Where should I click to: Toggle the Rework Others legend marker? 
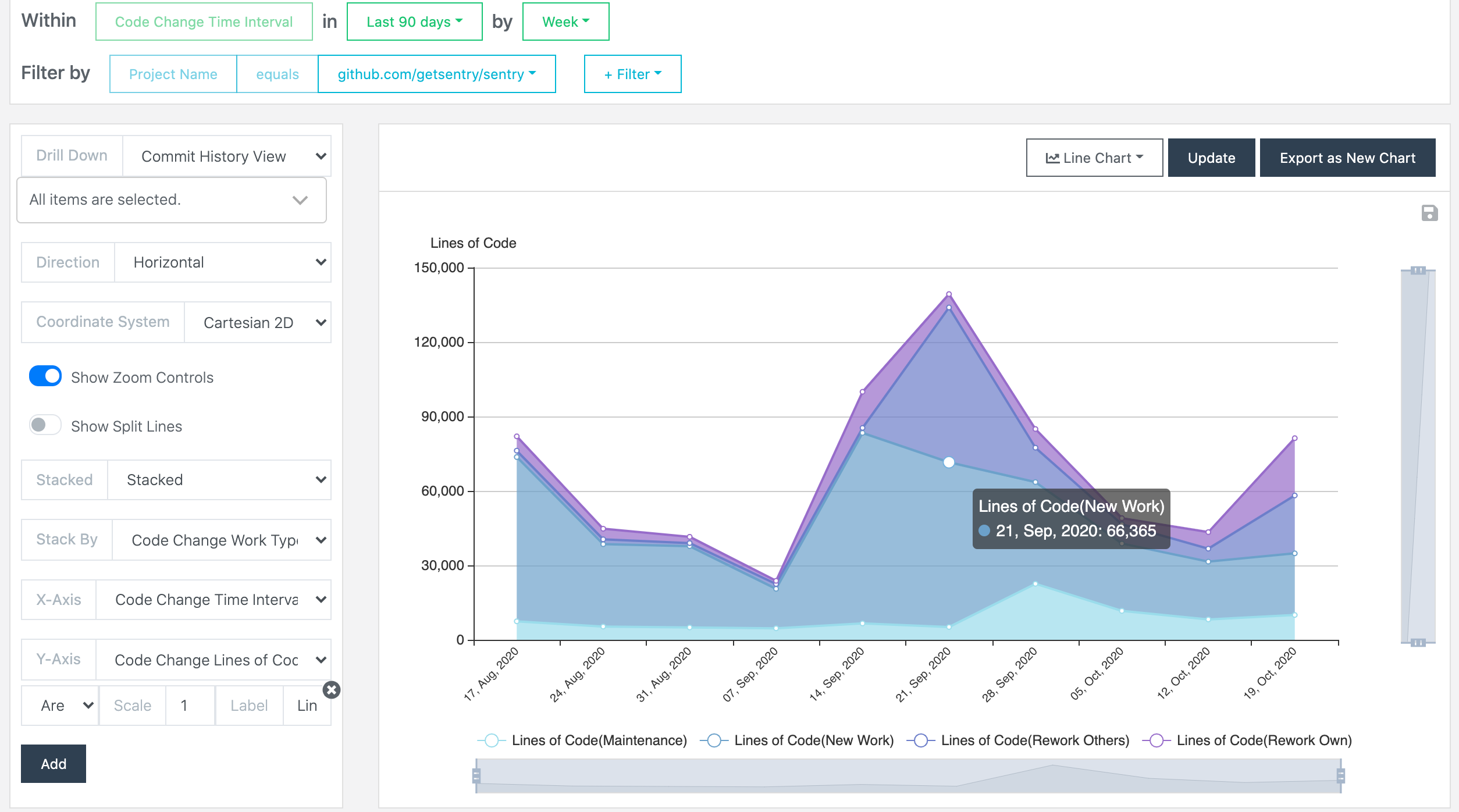pyautogui.click(x=921, y=740)
